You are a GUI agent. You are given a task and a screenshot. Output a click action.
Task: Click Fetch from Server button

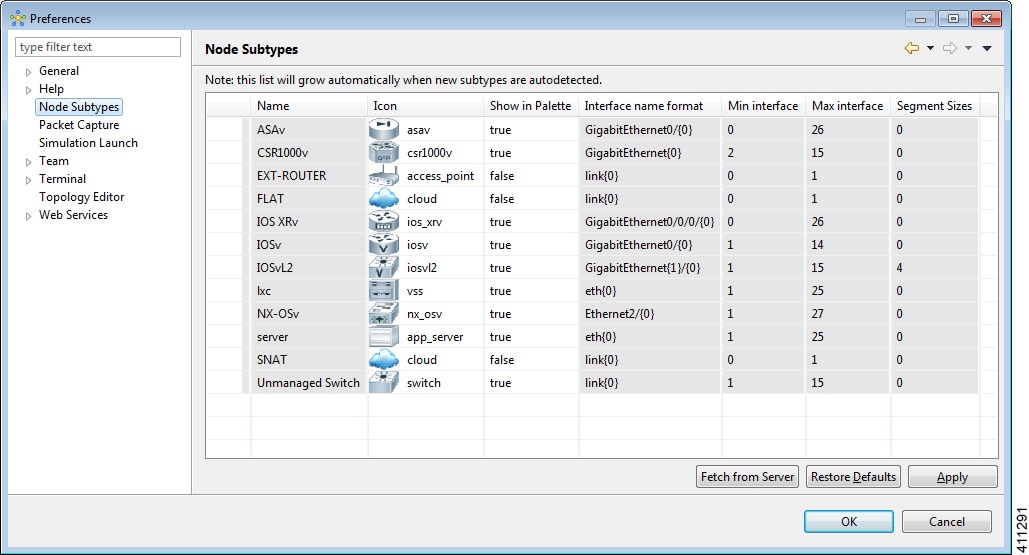click(747, 477)
